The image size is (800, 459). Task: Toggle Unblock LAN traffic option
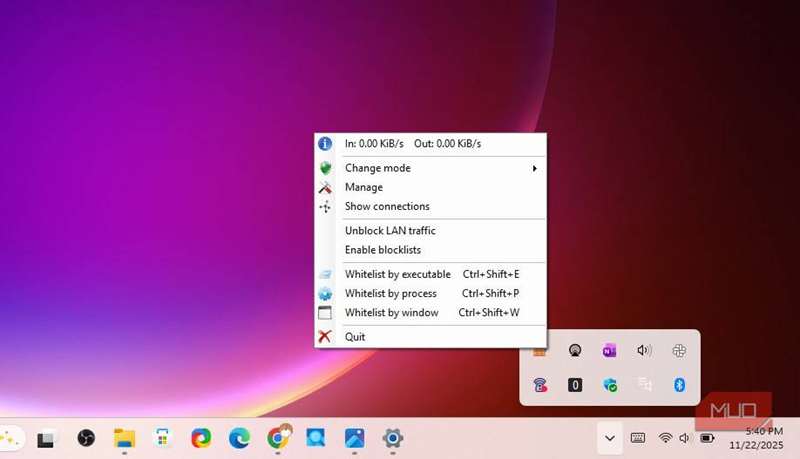[390, 231]
